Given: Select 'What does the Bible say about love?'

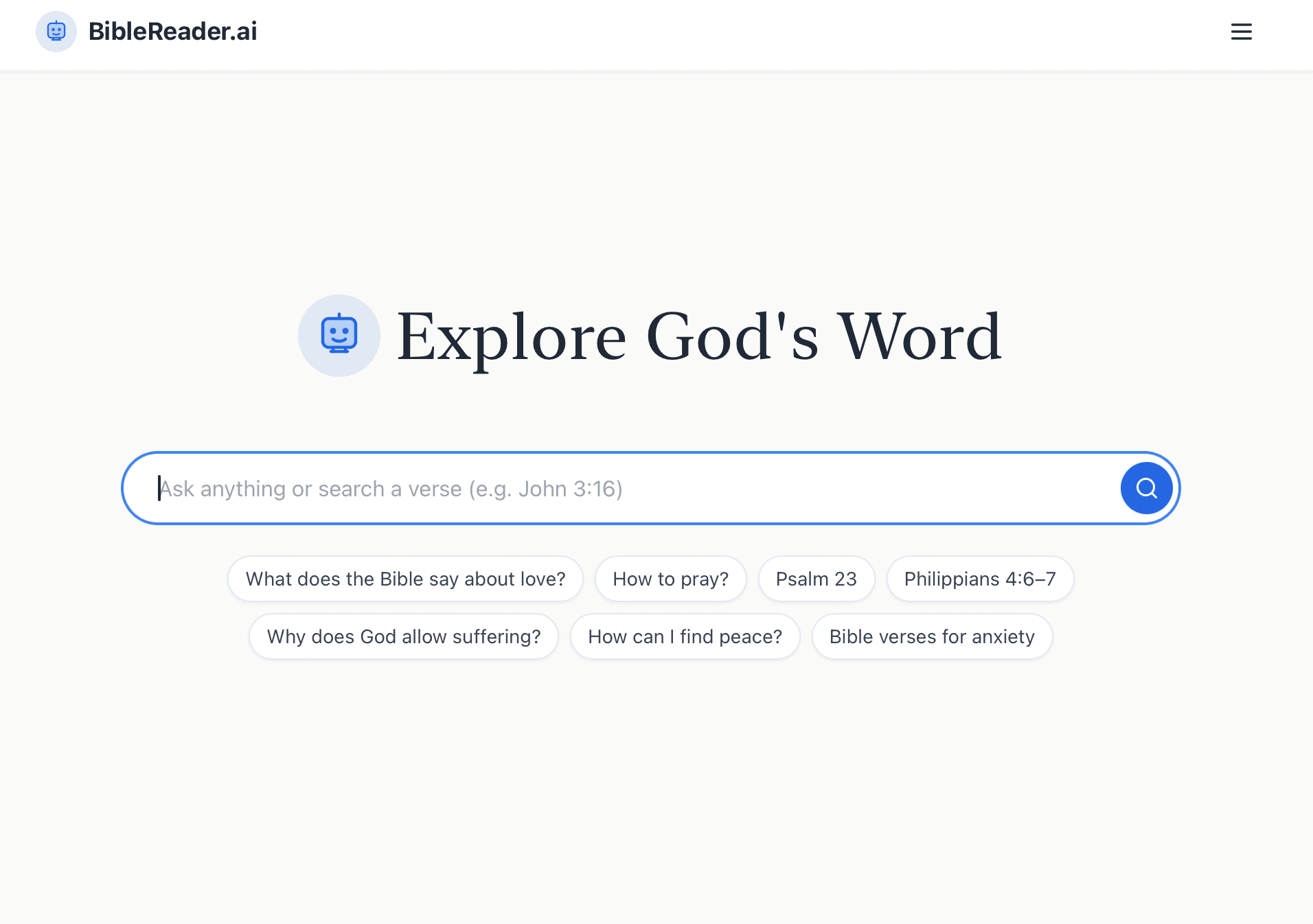Looking at the screenshot, I should (x=405, y=579).
